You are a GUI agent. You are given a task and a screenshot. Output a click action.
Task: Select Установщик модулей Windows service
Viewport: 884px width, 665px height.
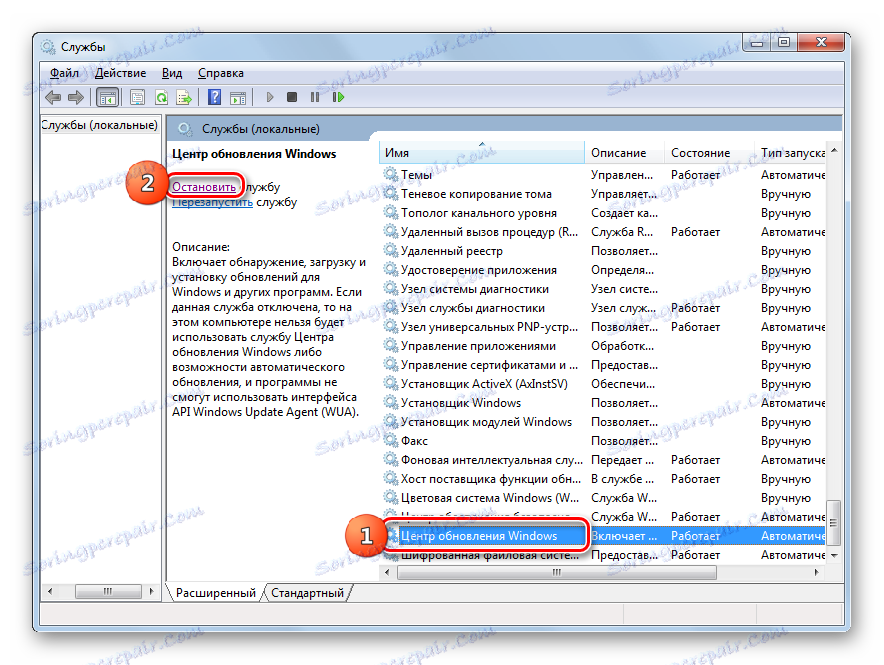click(x=603, y=422)
